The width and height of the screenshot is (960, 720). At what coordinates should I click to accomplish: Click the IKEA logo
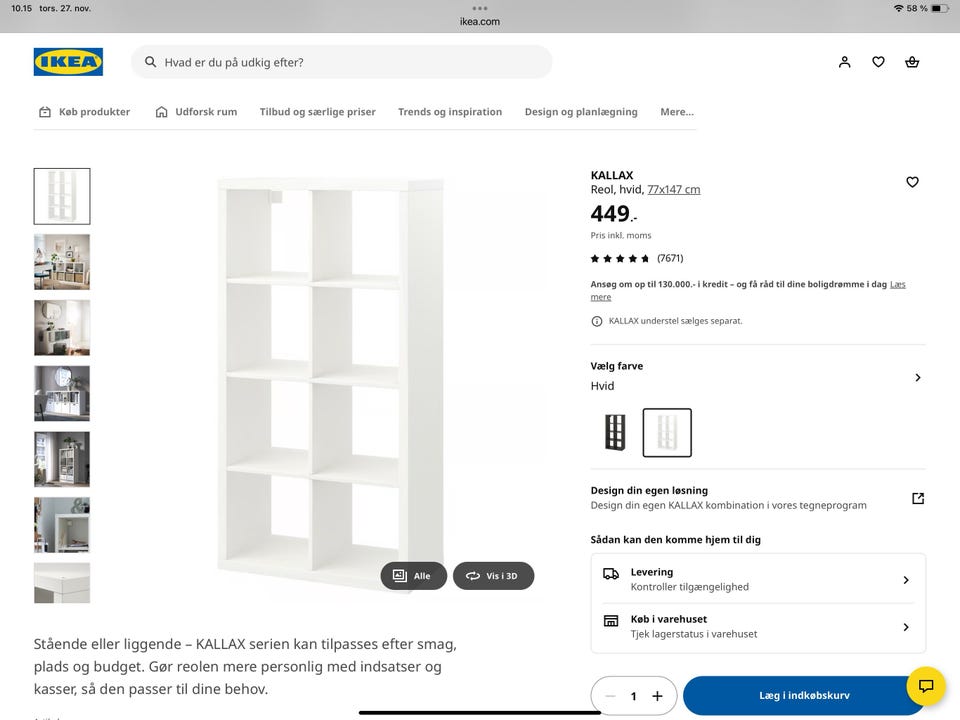[68, 62]
